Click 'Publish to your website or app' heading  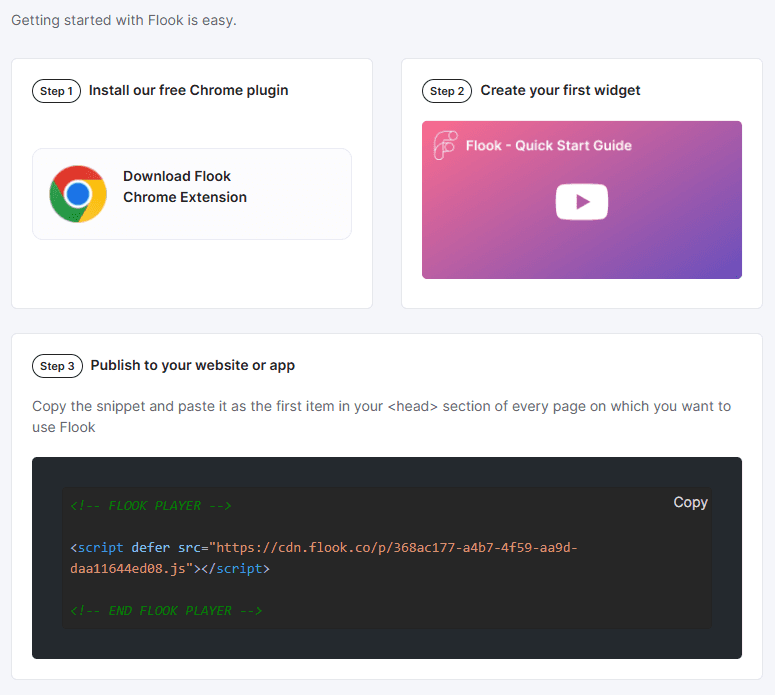(x=193, y=365)
